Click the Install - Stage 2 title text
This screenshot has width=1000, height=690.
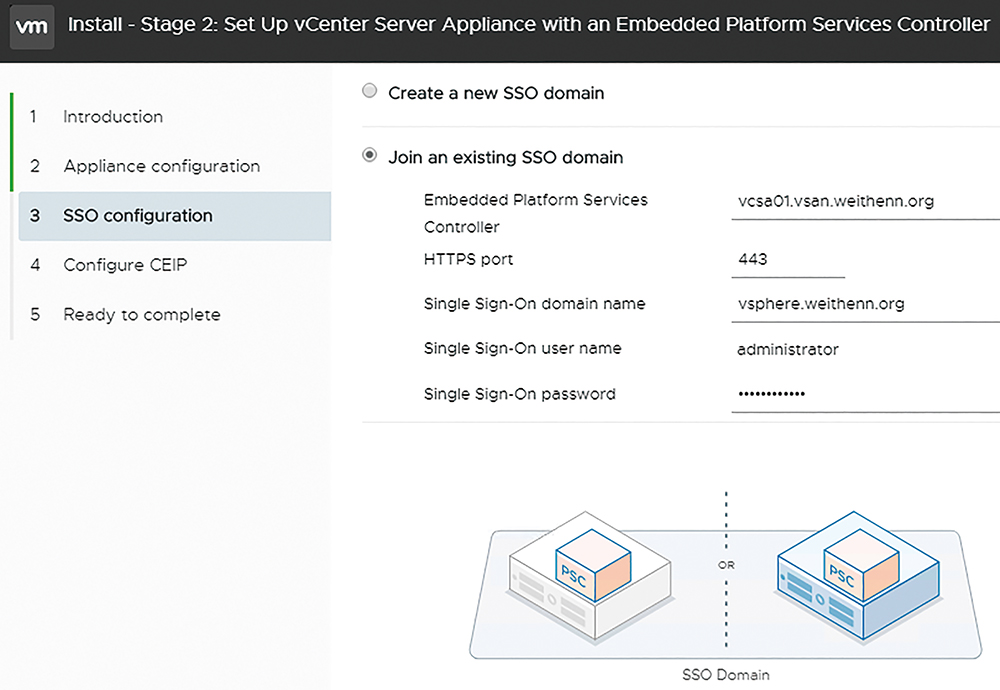529,24
